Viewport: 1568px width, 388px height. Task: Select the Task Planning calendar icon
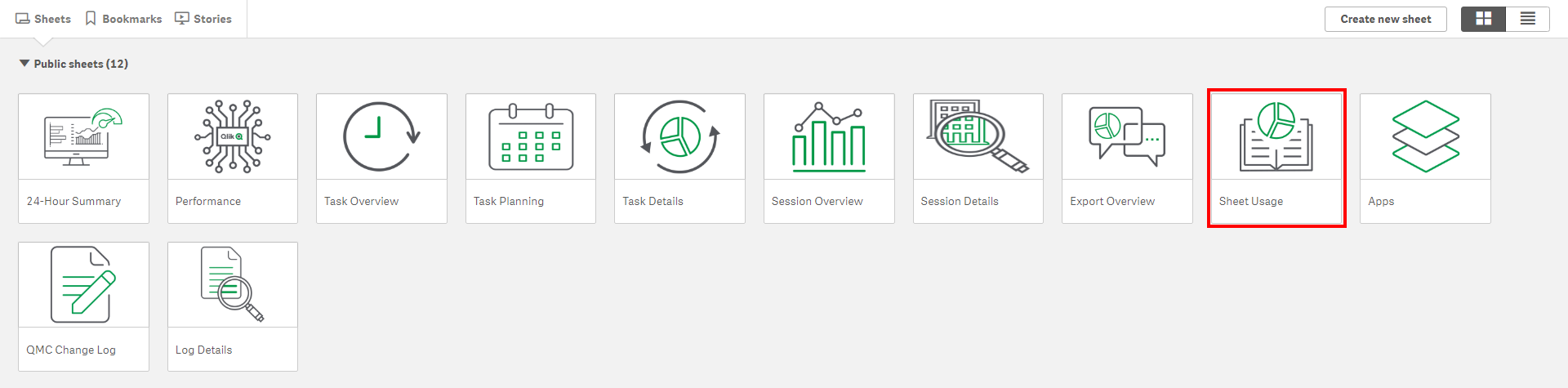pyautogui.click(x=531, y=137)
